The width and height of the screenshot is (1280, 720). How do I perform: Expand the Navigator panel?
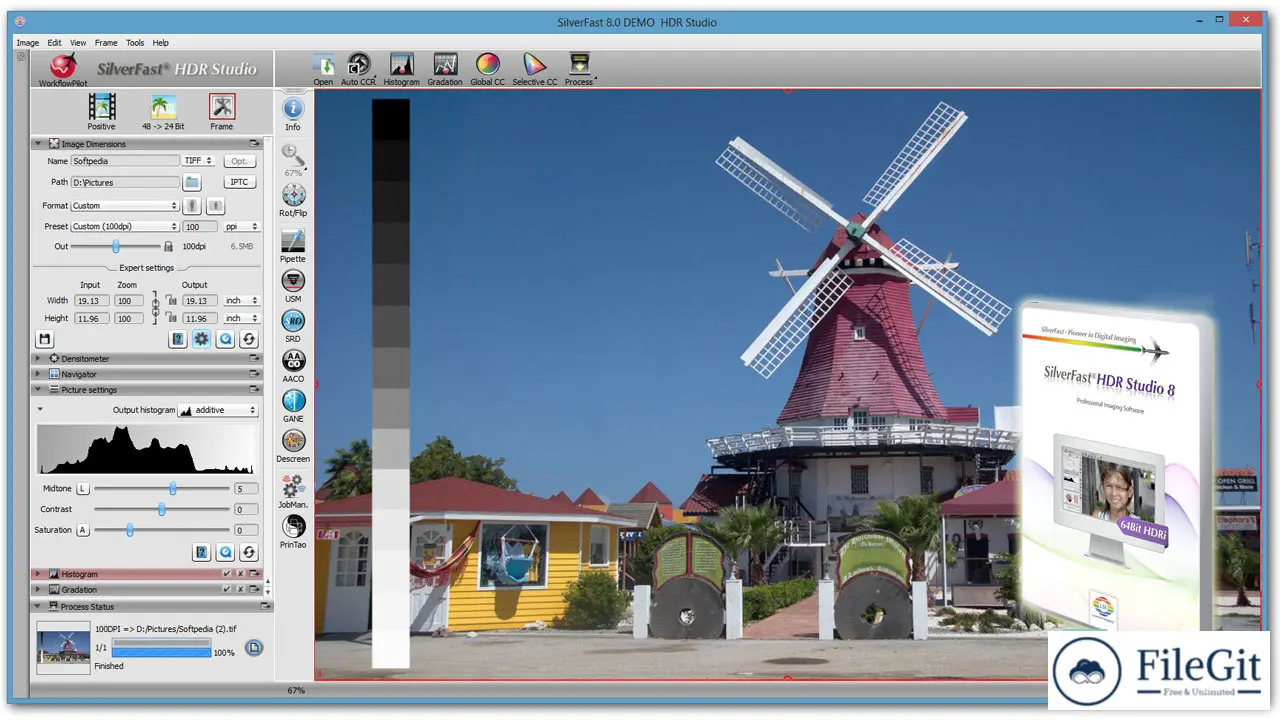39,374
